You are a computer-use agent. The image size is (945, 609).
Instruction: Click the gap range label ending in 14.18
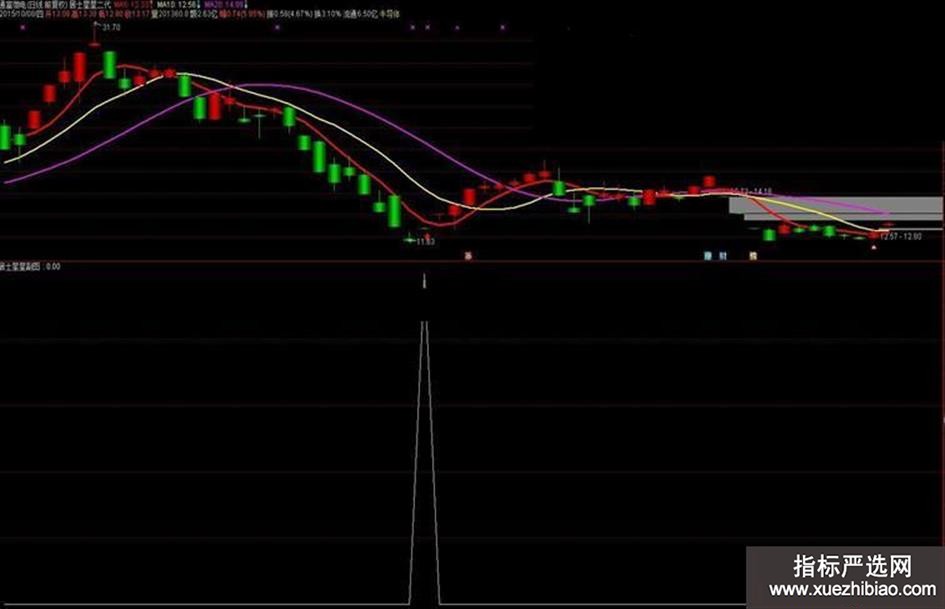point(751,191)
